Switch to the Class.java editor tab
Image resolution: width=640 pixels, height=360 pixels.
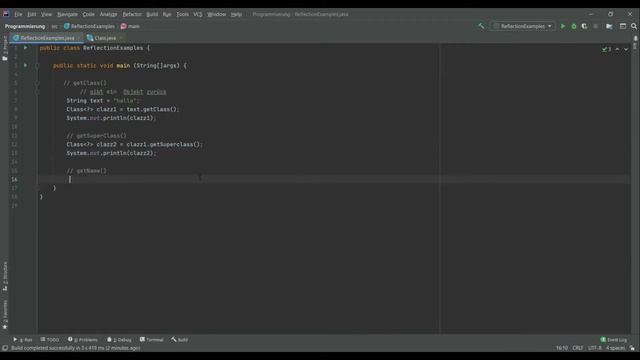click(x=105, y=38)
